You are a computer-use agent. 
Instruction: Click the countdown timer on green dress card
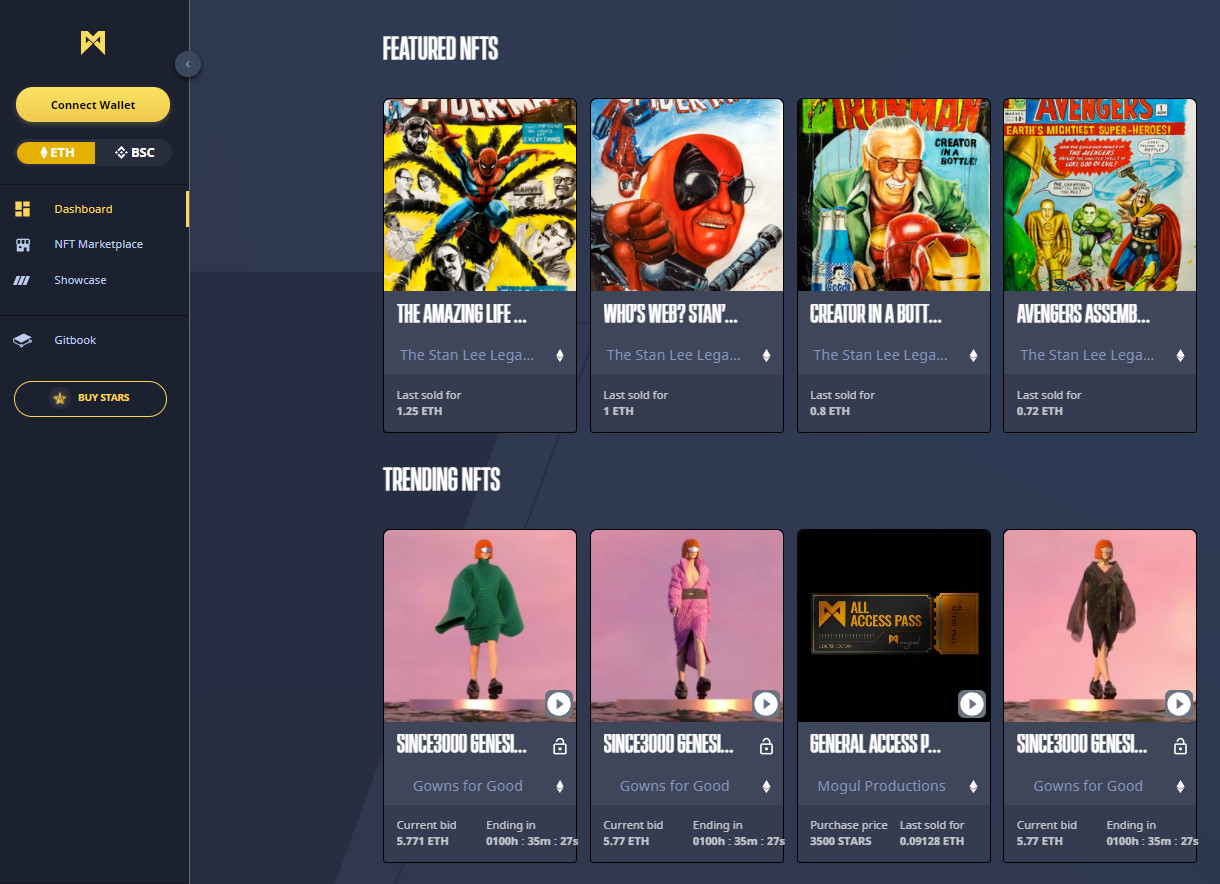click(533, 841)
